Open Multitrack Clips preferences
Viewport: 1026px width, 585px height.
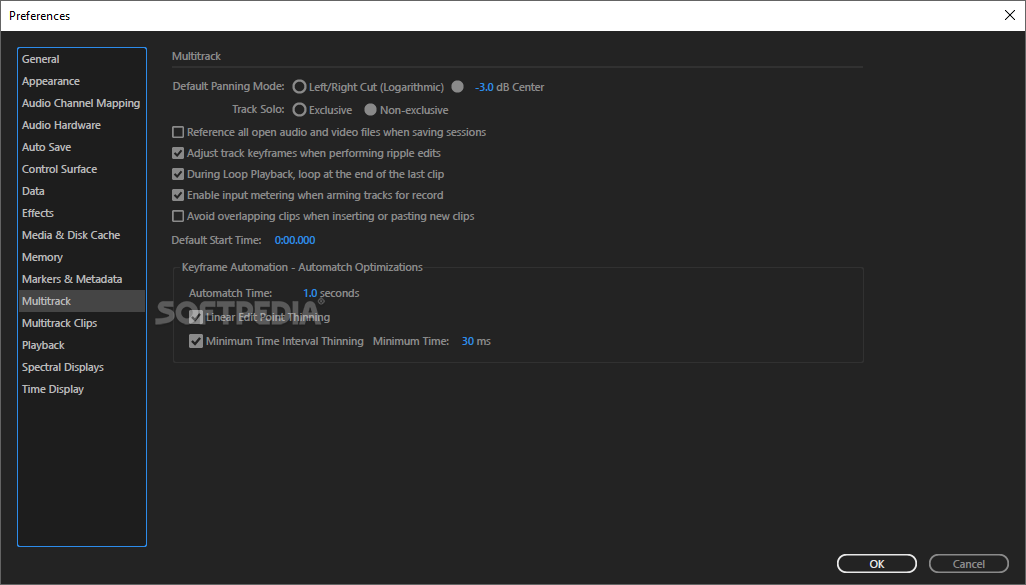pyautogui.click(x=82, y=323)
